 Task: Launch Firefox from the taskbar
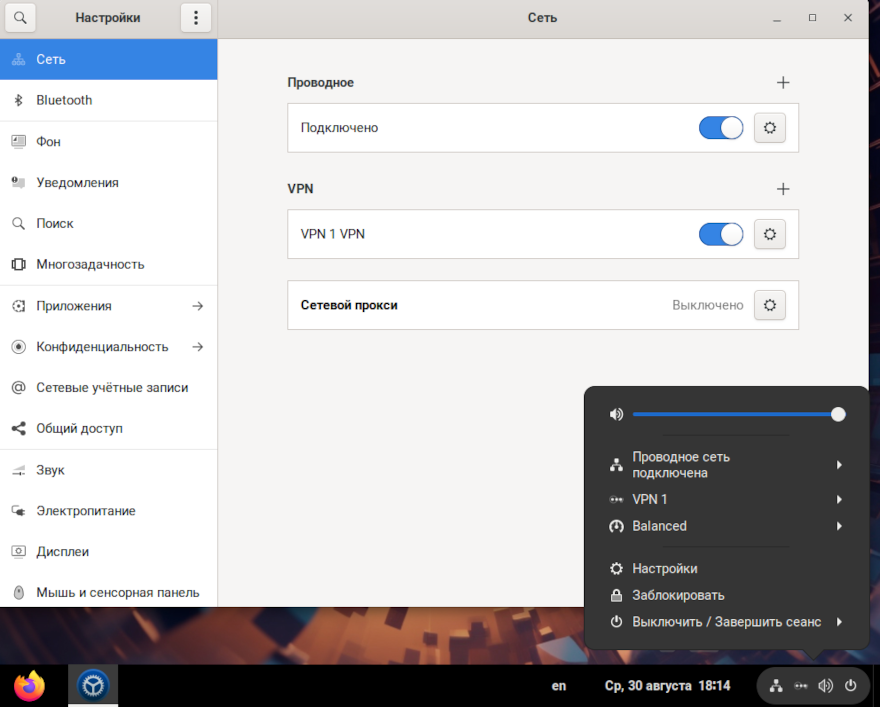click(x=30, y=686)
